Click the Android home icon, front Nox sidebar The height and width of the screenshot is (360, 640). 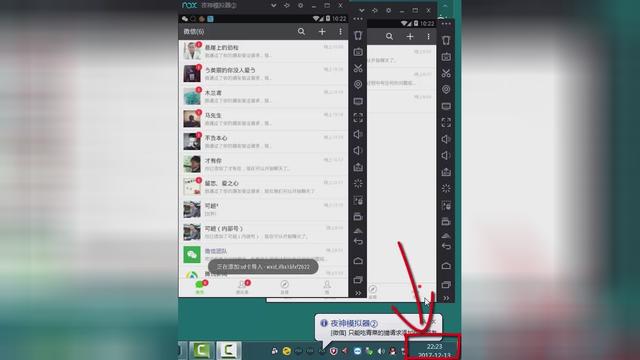[x=358, y=261]
